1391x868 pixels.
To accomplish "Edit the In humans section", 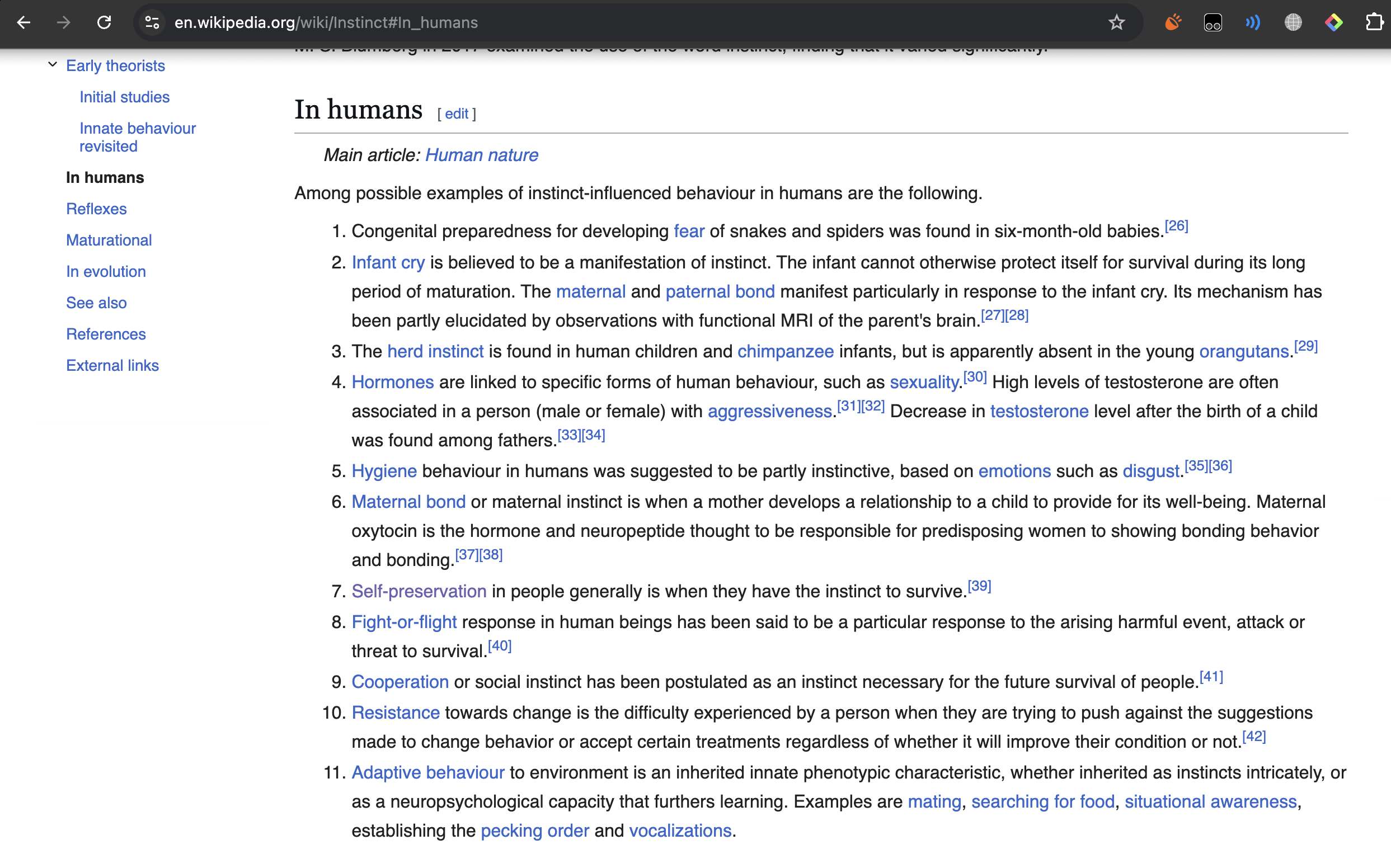I will (457, 114).
